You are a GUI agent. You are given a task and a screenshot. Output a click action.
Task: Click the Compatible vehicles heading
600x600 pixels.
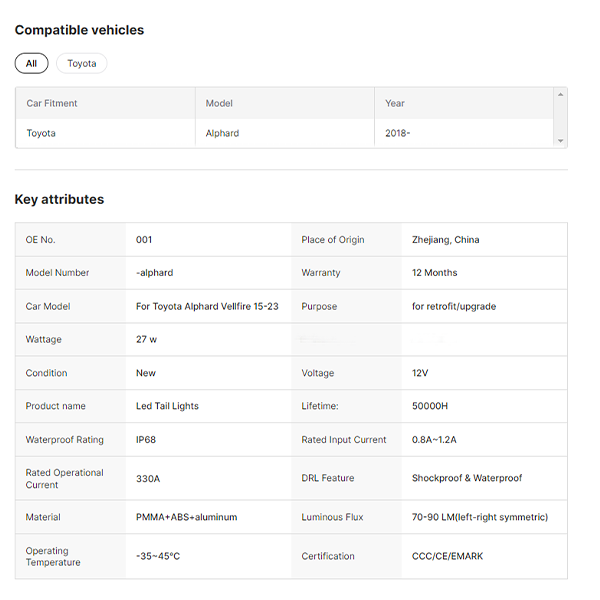point(79,30)
